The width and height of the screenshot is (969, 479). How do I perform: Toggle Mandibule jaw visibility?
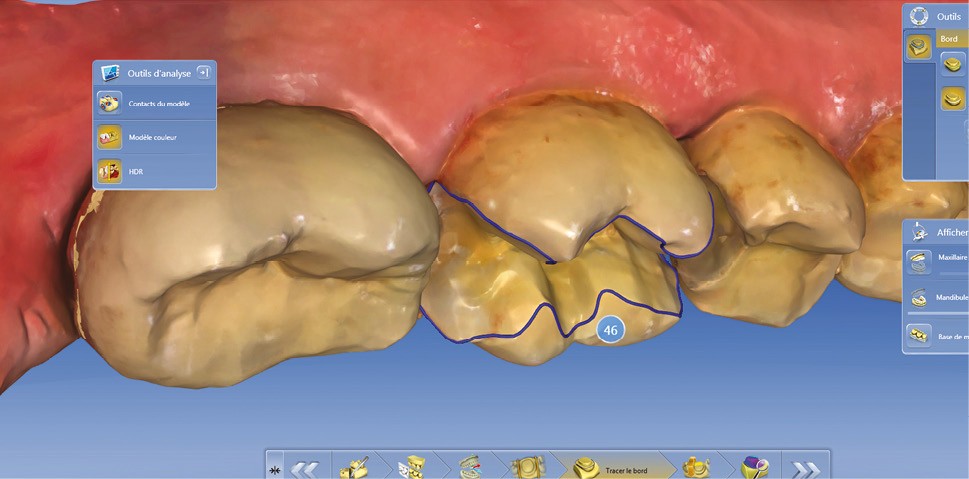919,298
